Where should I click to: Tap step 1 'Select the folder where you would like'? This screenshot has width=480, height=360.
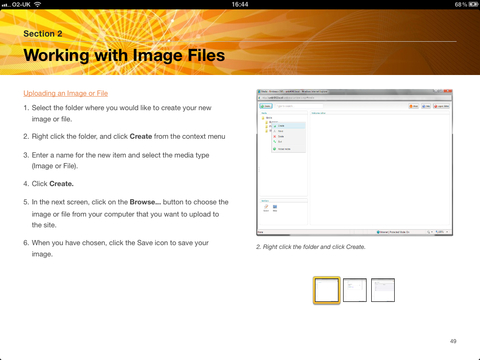(x=117, y=113)
